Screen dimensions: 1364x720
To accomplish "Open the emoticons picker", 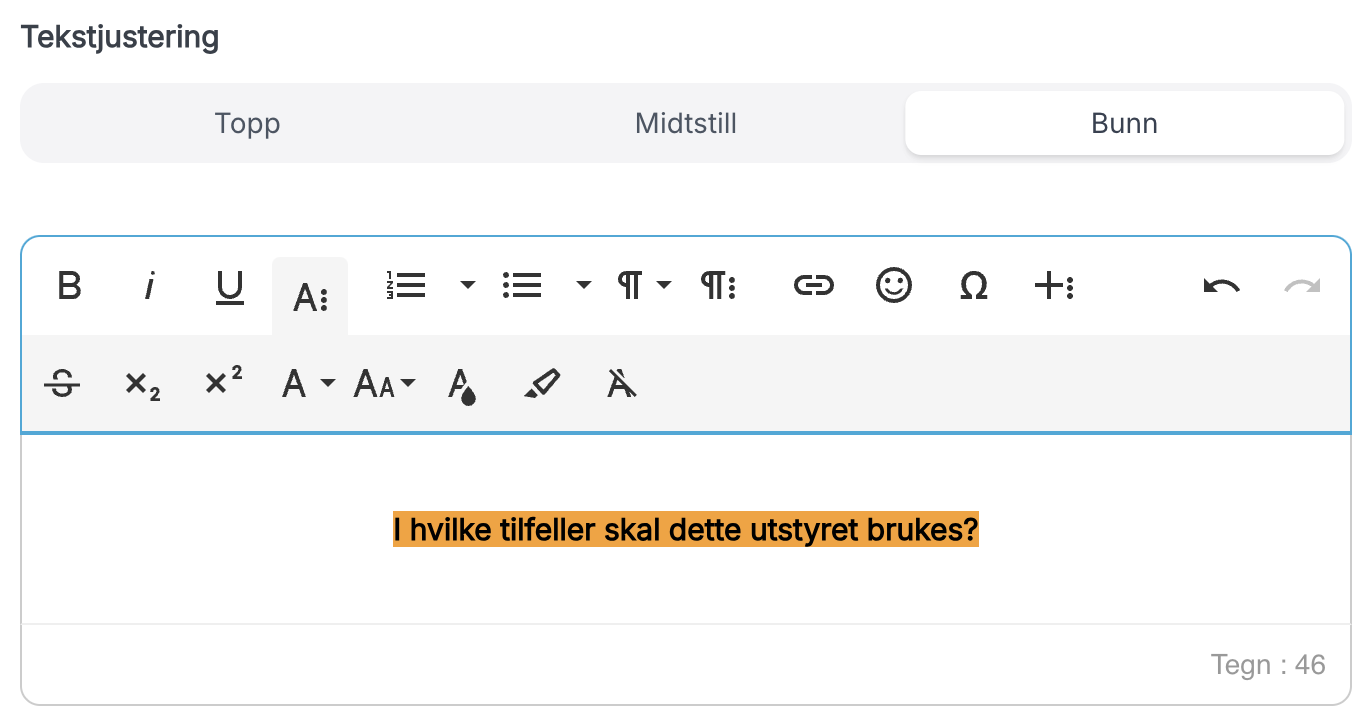I will pyautogui.click(x=894, y=286).
